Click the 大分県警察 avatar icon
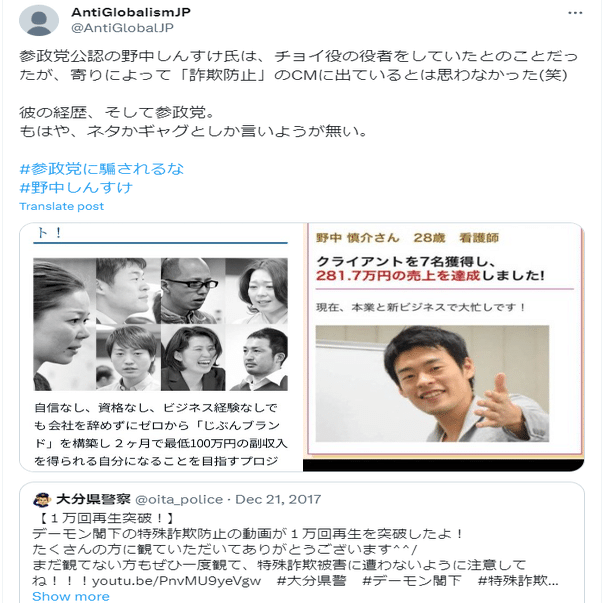603x603 pixels. point(42,500)
